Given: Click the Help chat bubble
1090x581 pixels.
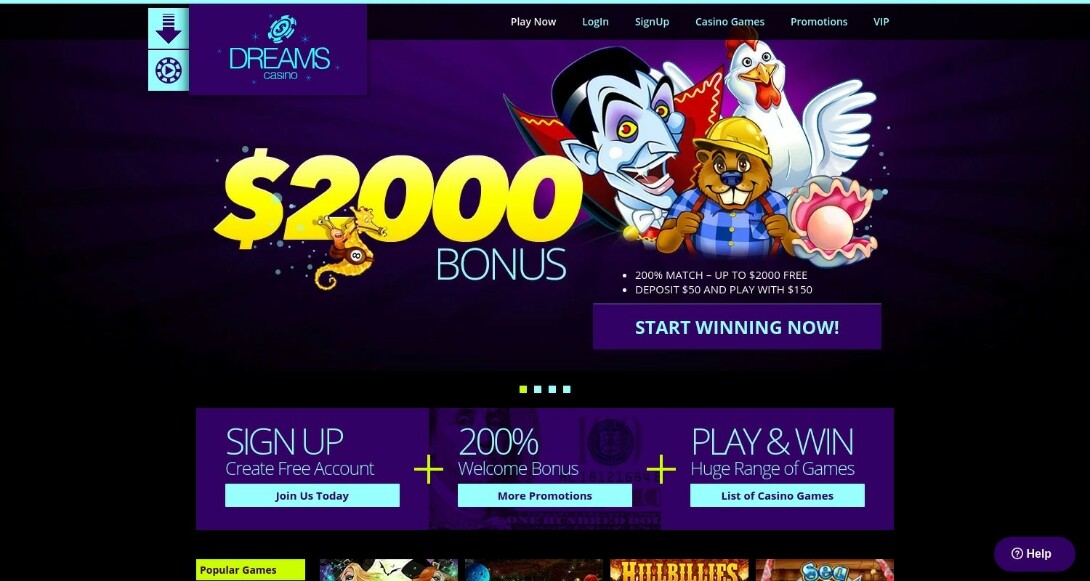Looking at the screenshot, I should pos(1034,554).
